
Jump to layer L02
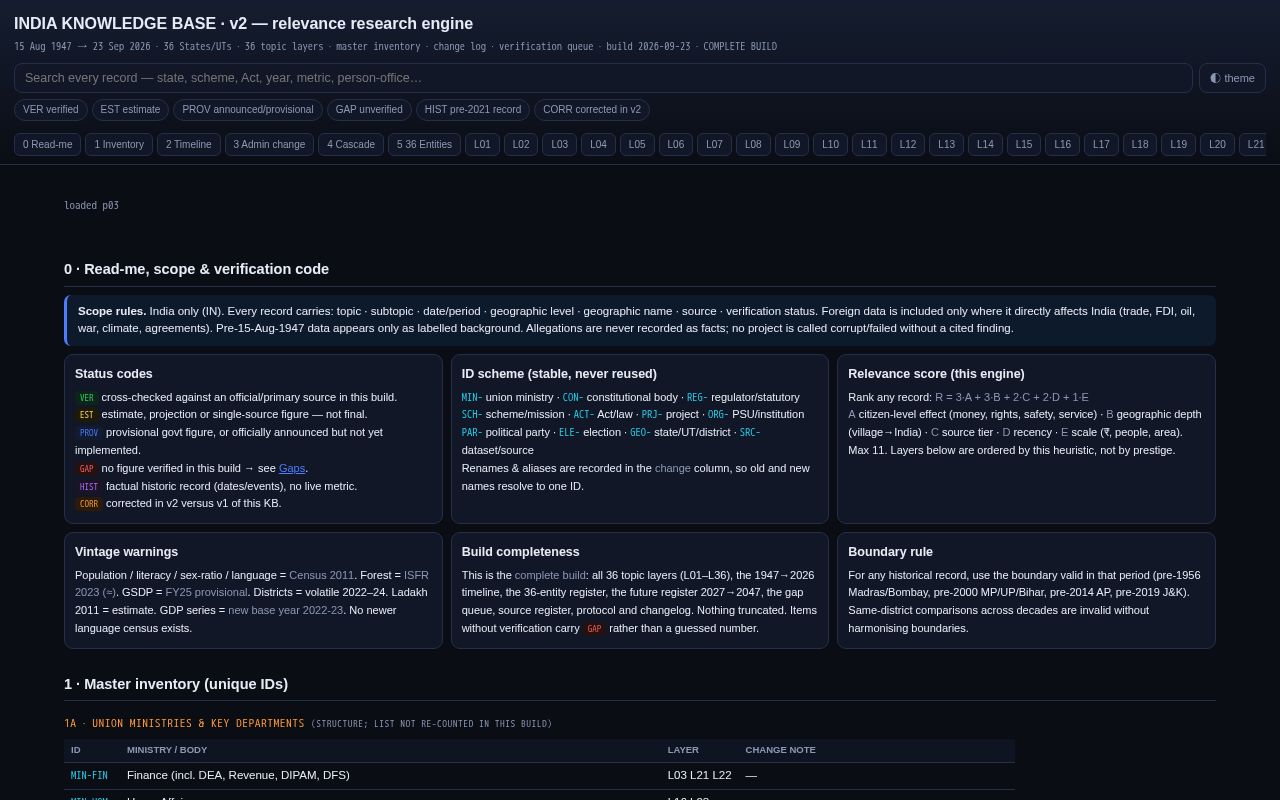[521, 145]
